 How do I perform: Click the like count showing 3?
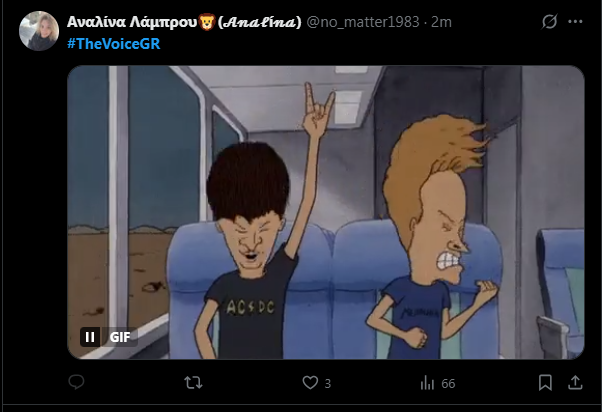click(327, 384)
